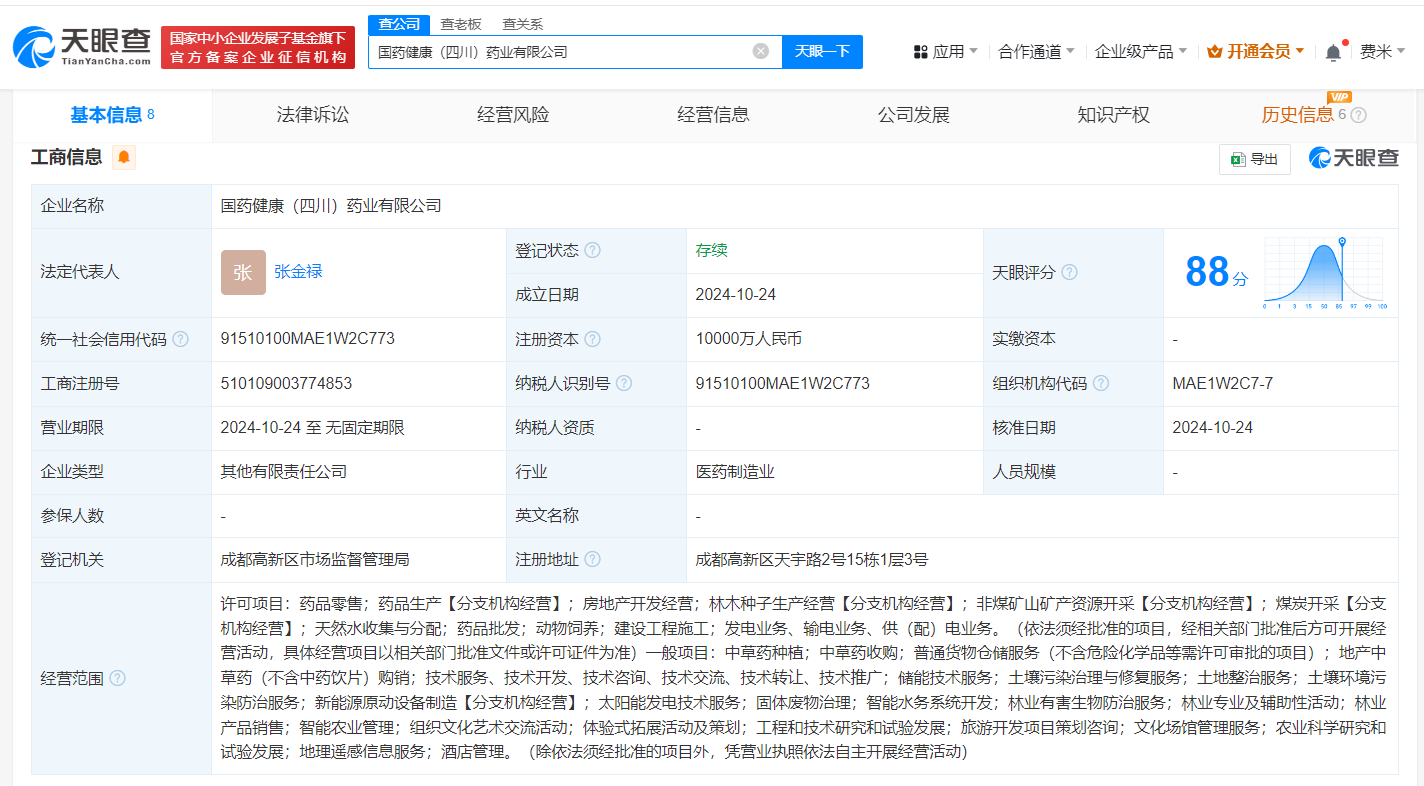The width and height of the screenshot is (1424, 786).
Task: Click the 天眼一下 search button
Action: point(822,51)
